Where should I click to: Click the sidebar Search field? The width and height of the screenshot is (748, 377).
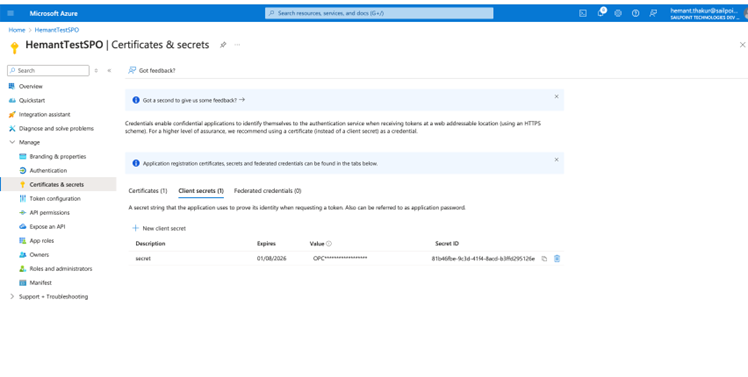click(48, 71)
